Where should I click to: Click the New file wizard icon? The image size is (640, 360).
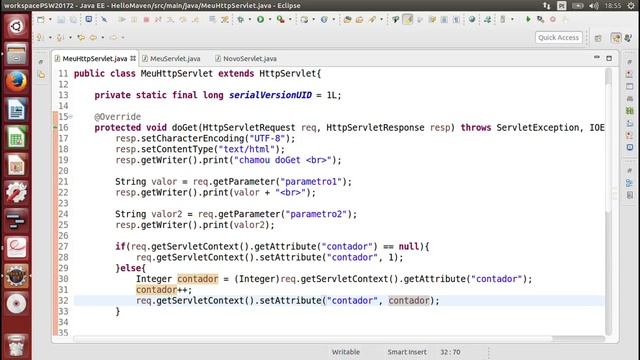pyautogui.click(x=41, y=19)
